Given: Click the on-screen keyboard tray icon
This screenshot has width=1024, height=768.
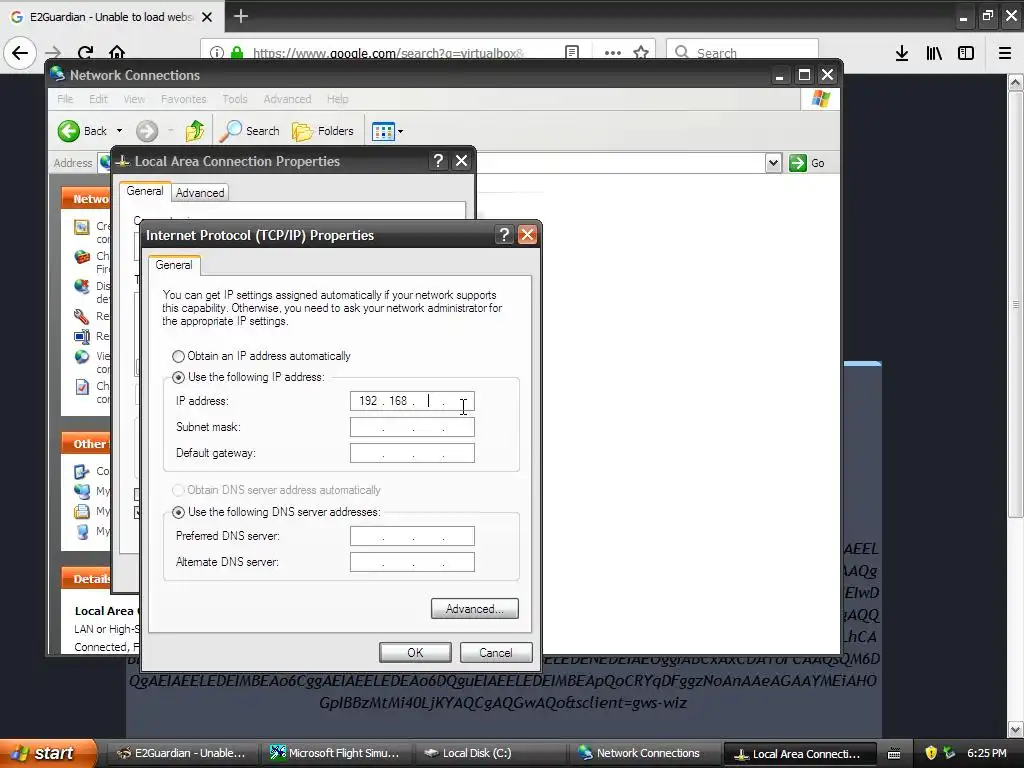Looking at the screenshot, I should click(894, 754).
